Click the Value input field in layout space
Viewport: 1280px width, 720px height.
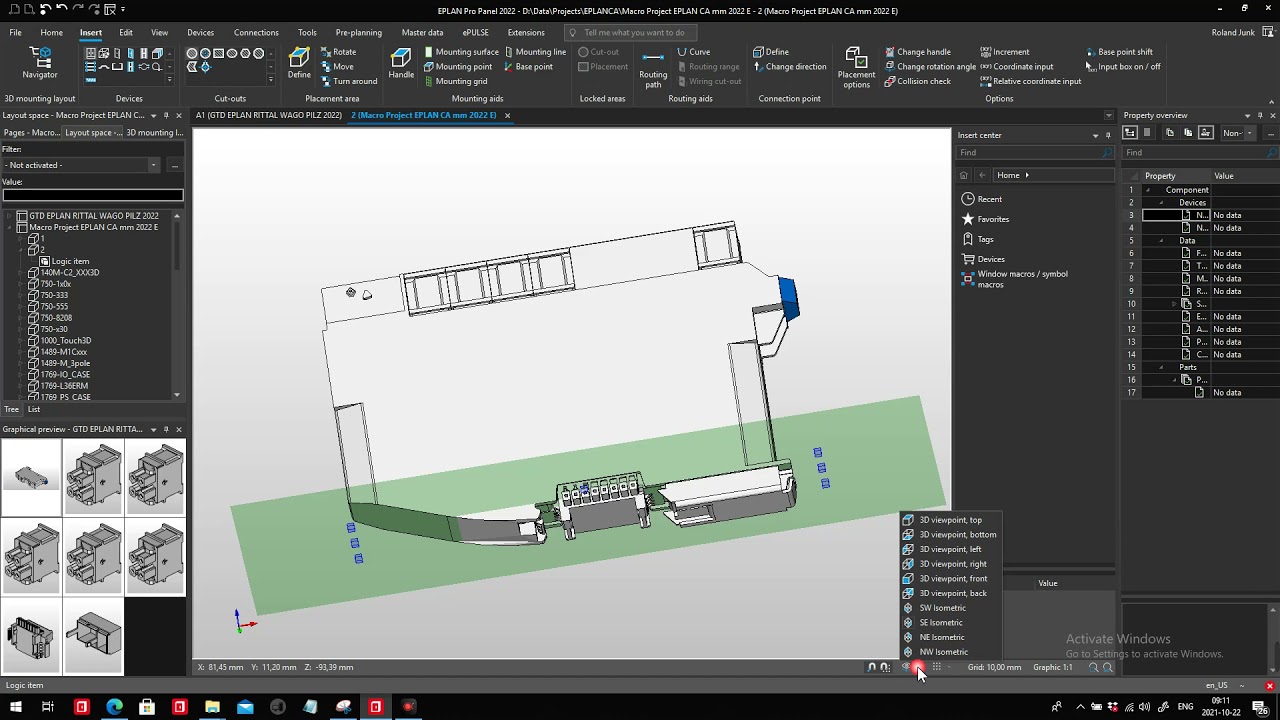[92, 195]
